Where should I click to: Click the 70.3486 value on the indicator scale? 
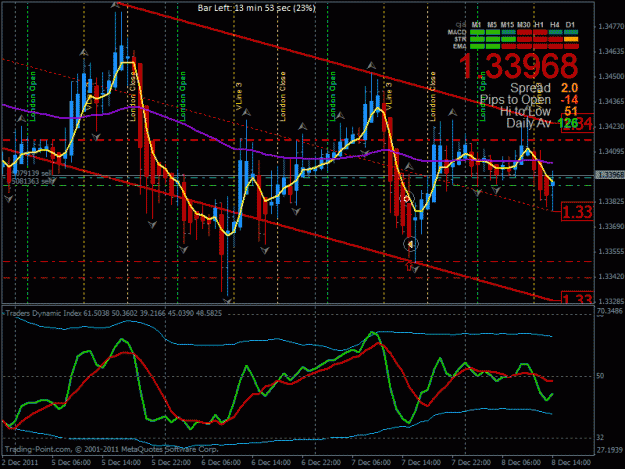[609, 310]
